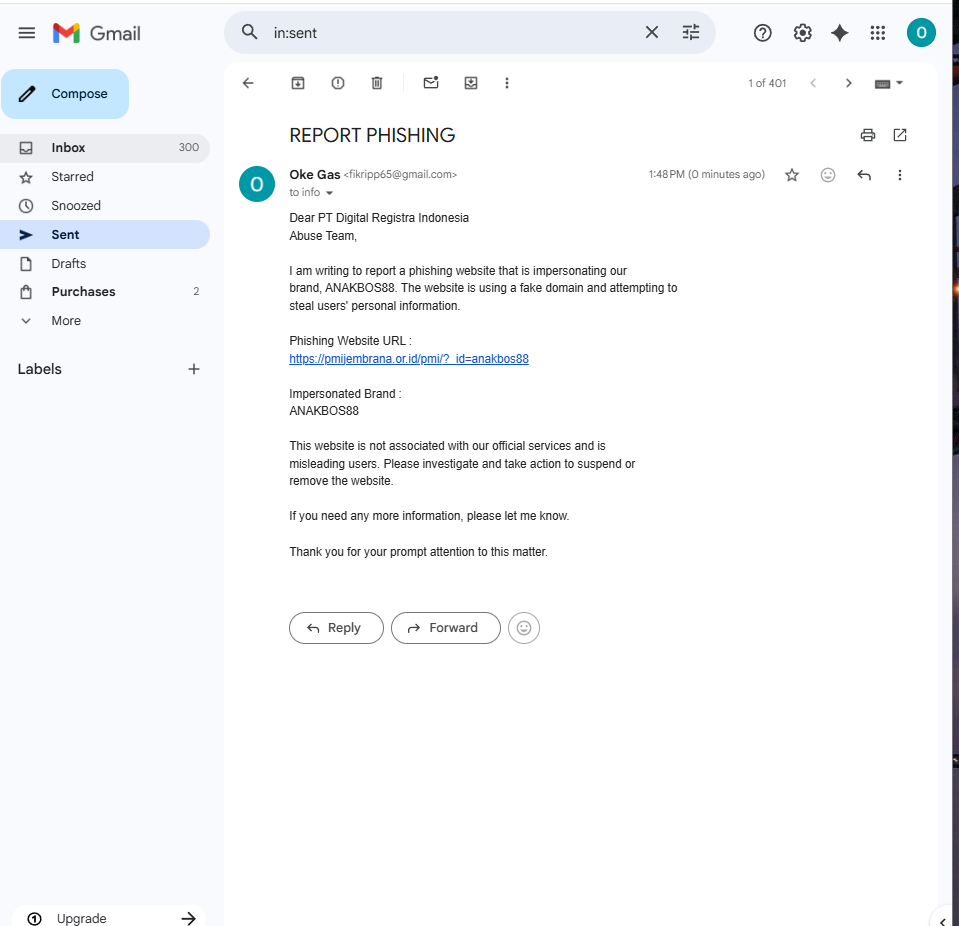The image size is (959, 926).
Task: Open the Starred folder
Action: [105, 177]
